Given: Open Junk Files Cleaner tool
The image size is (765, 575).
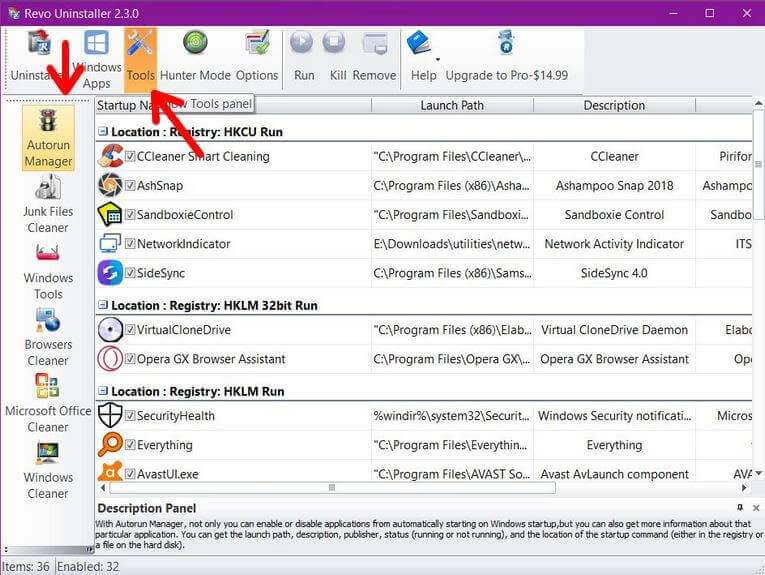Looking at the screenshot, I should (x=48, y=205).
